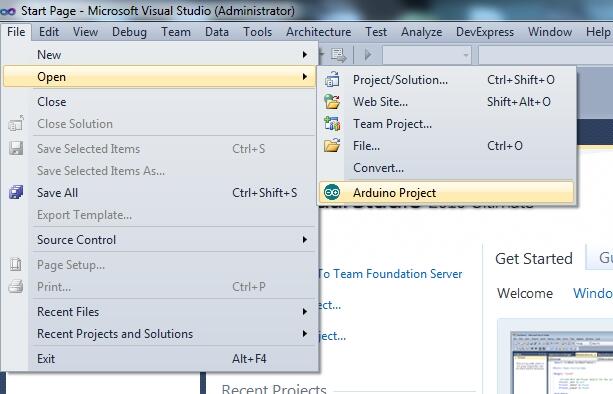613x394 pixels.
Task: Open the Help menu
Action: pos(598,32)
